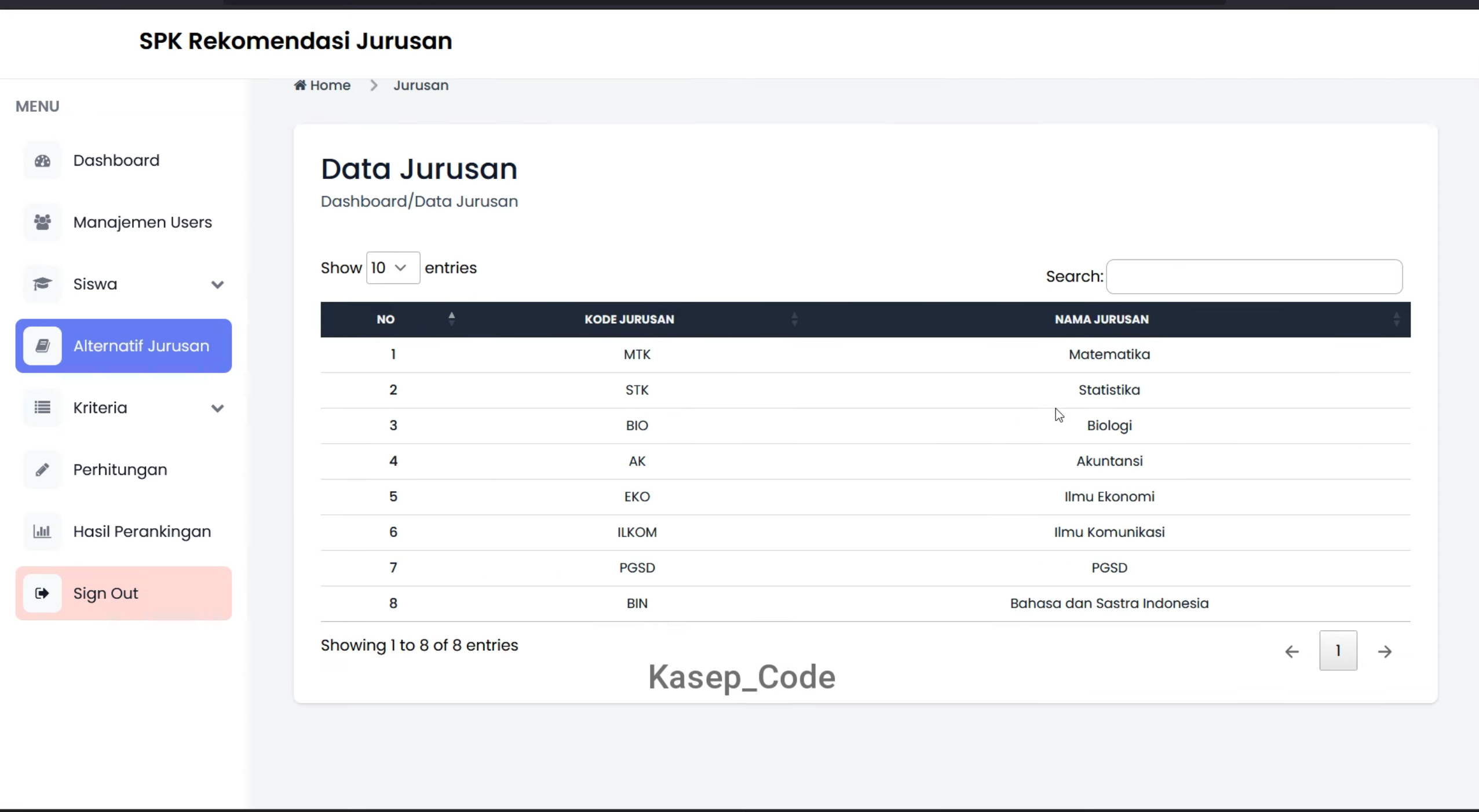Focus the Search input field

(1254, 277)
